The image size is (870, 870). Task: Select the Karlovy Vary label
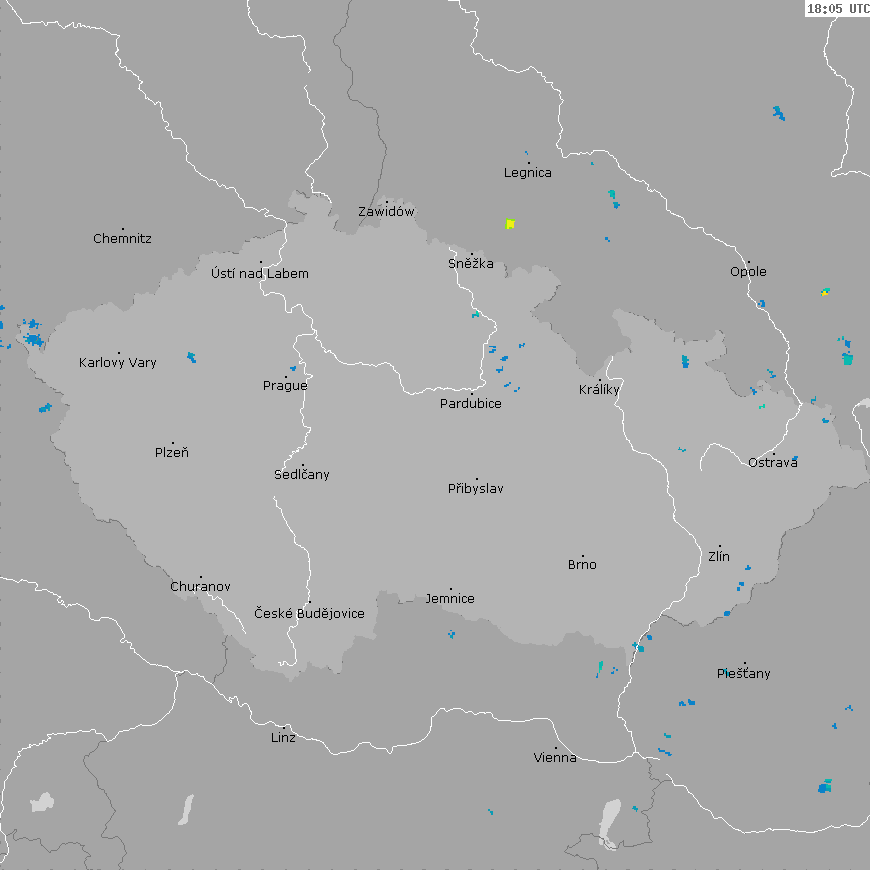[118, 363]
